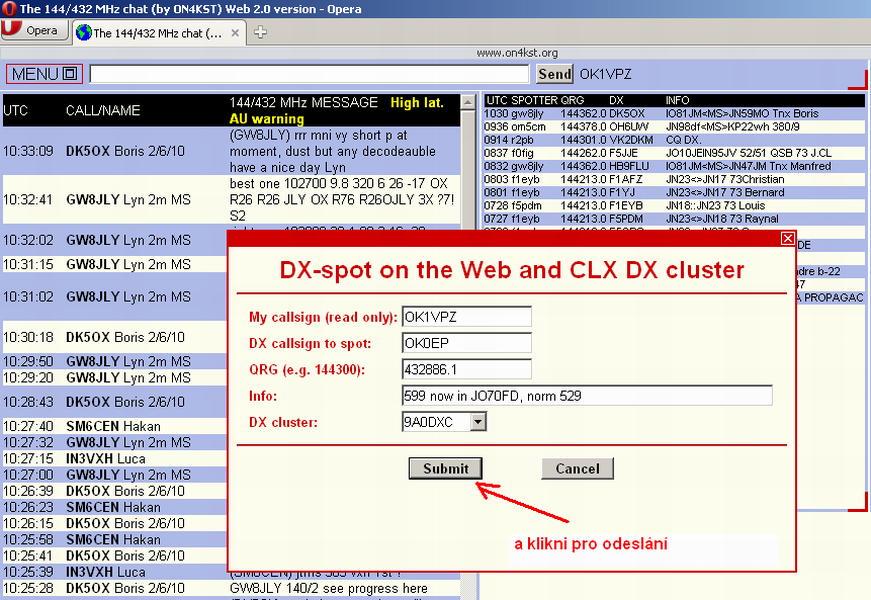Click the DX callsign to spot field
The width and height of the screenshot is (871, 600).
tap(466, 343)
